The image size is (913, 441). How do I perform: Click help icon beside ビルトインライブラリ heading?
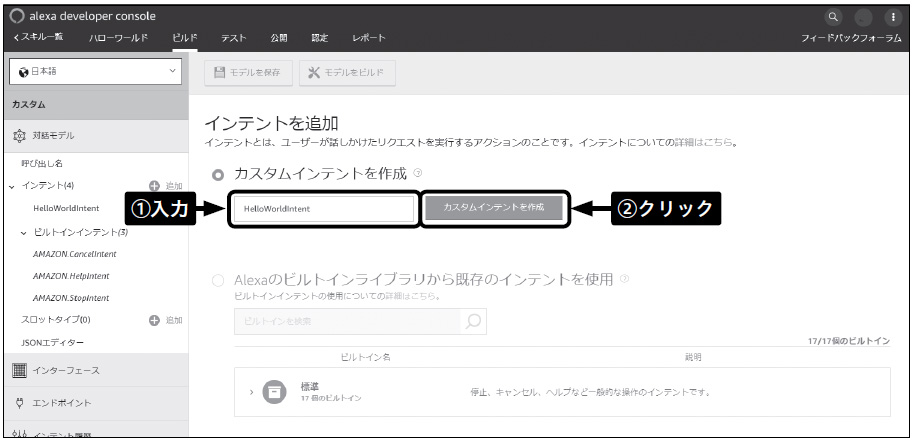tap(624, 279)
